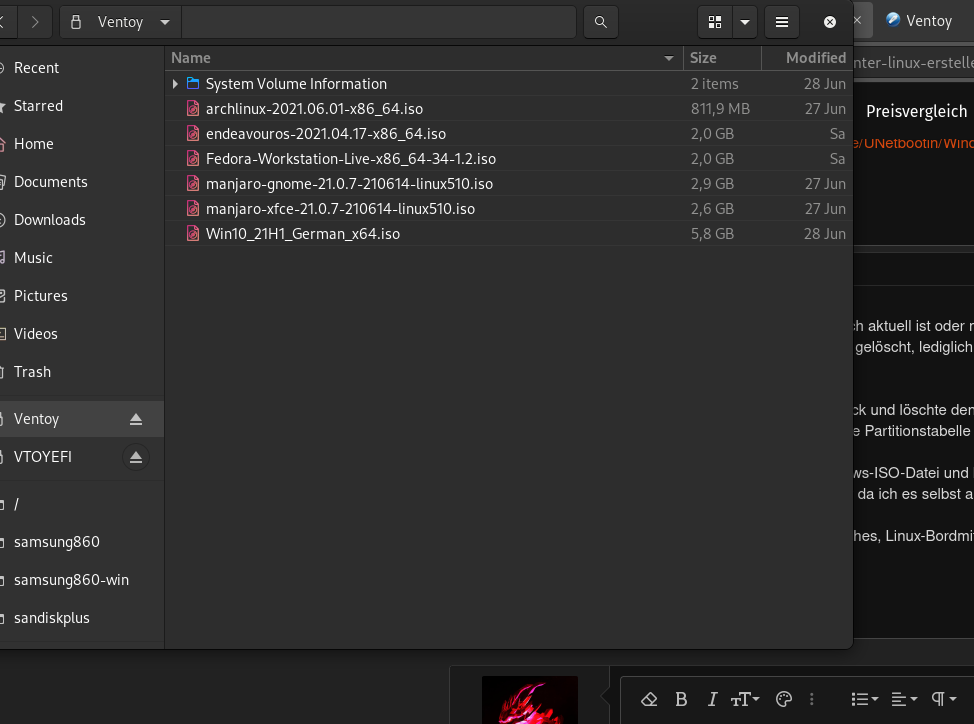
Task: Toggle bold in the editor toolbar
Action: pyautogui.click(x=681, y=700)
